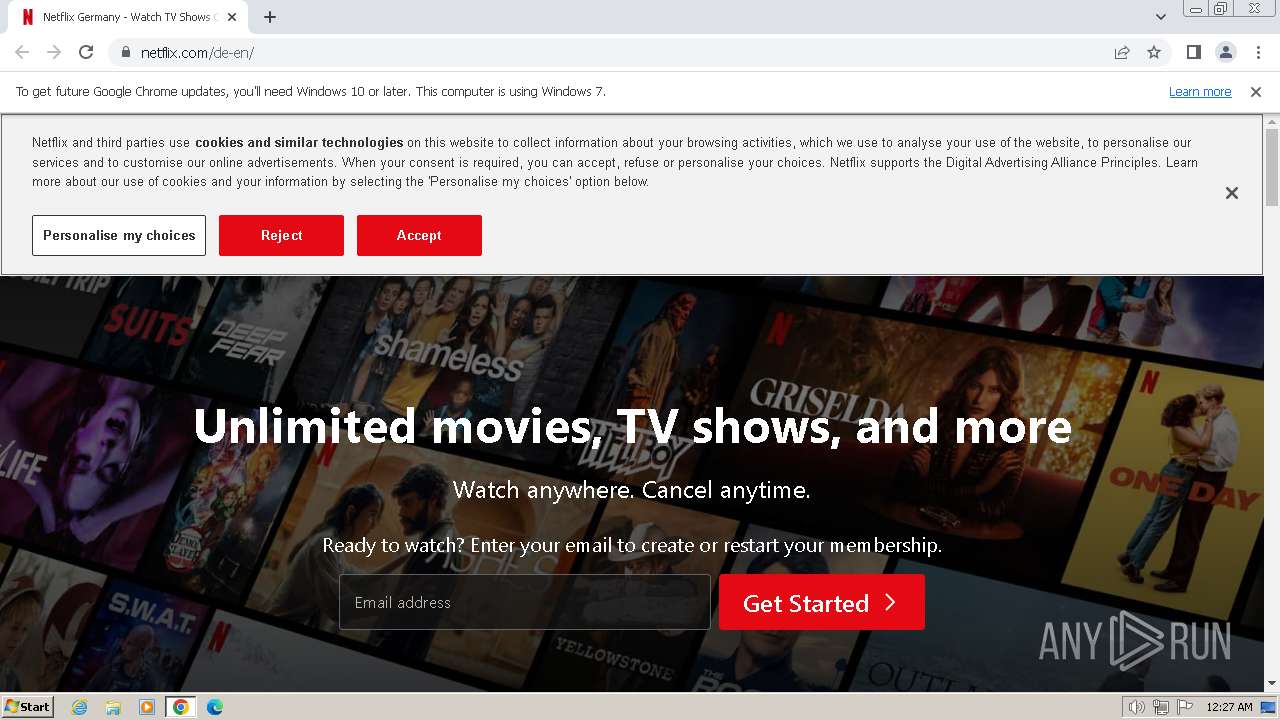Viewport: 1280px width, 720px height.
Task: Share this page icon in address bar
Action: [1122, 52]
